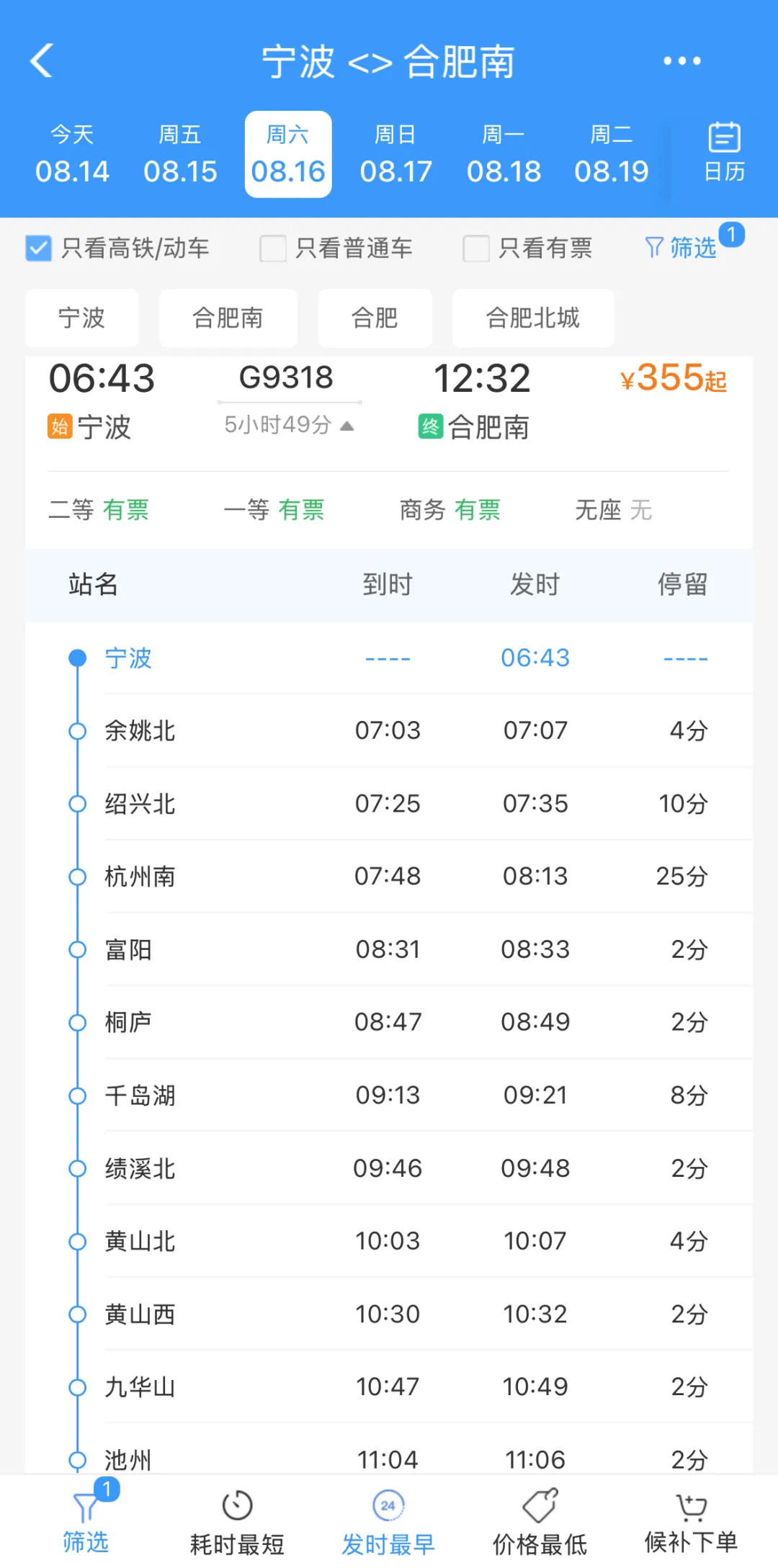
Task: Open the three-dot more menu
Action: pos(681,61)
